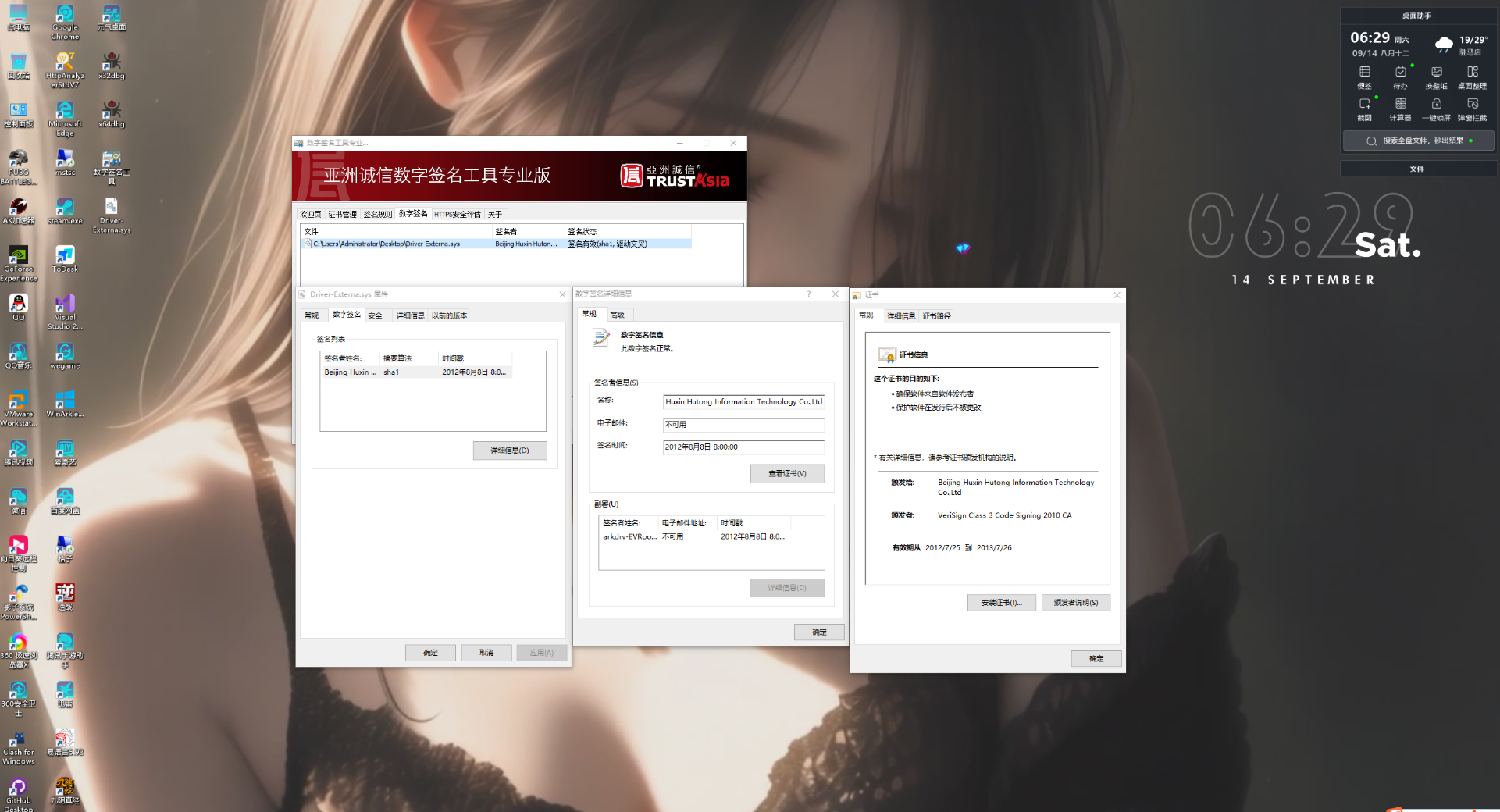Open the HTTPS安全评估 tab

click(x=458, y=215)
